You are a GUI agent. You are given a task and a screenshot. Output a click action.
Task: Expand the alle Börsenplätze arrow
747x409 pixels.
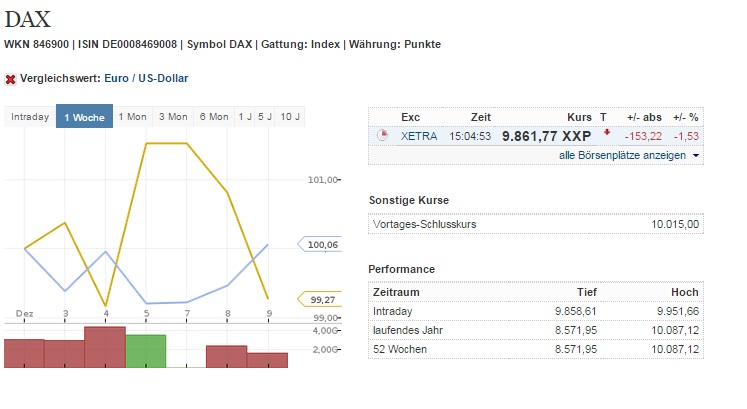[696, 156]
